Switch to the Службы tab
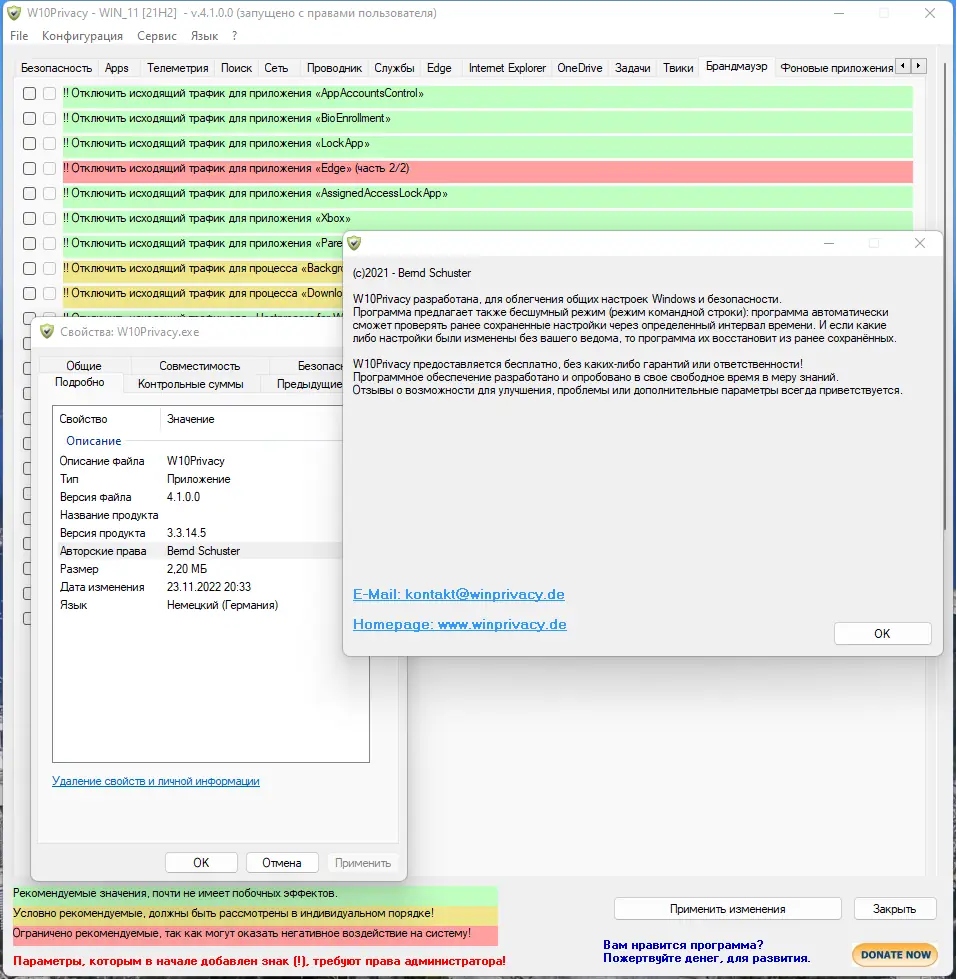Screen dimensions: 956x979 [394, 68]
